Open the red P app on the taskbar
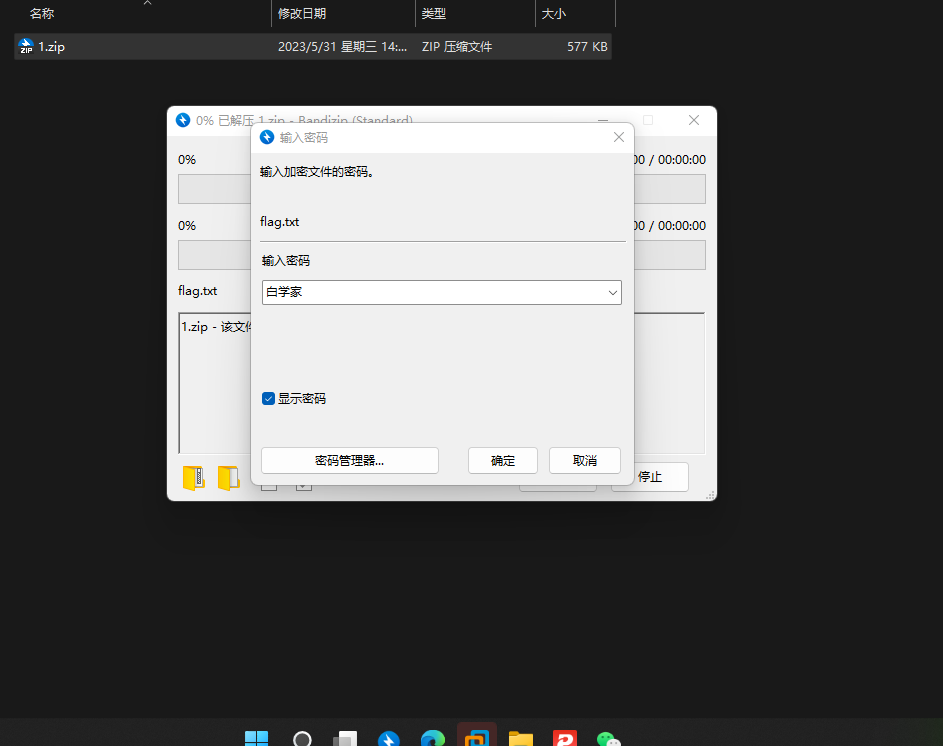The image size is (943, 746). click(x=565, y=738)
